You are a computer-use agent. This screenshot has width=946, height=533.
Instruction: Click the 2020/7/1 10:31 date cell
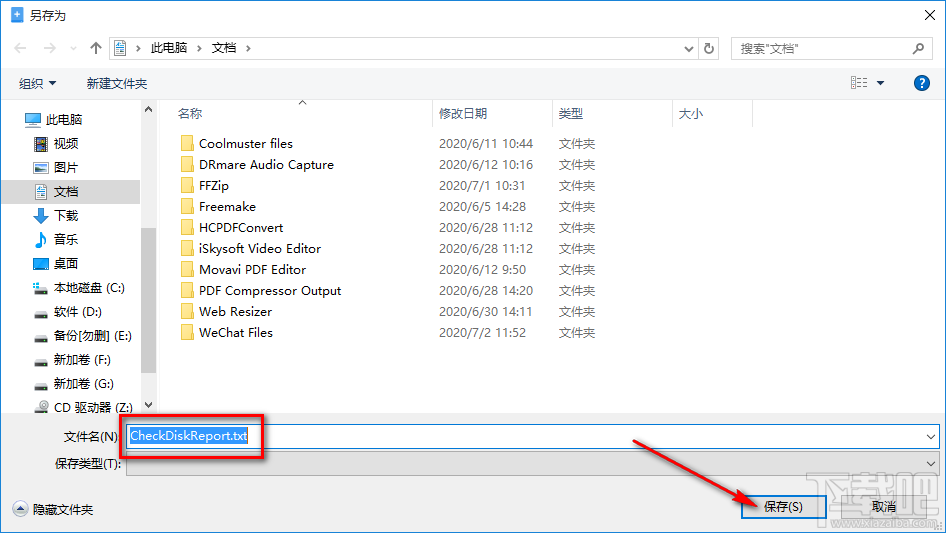pyautogui.click(x=482, y=185)
